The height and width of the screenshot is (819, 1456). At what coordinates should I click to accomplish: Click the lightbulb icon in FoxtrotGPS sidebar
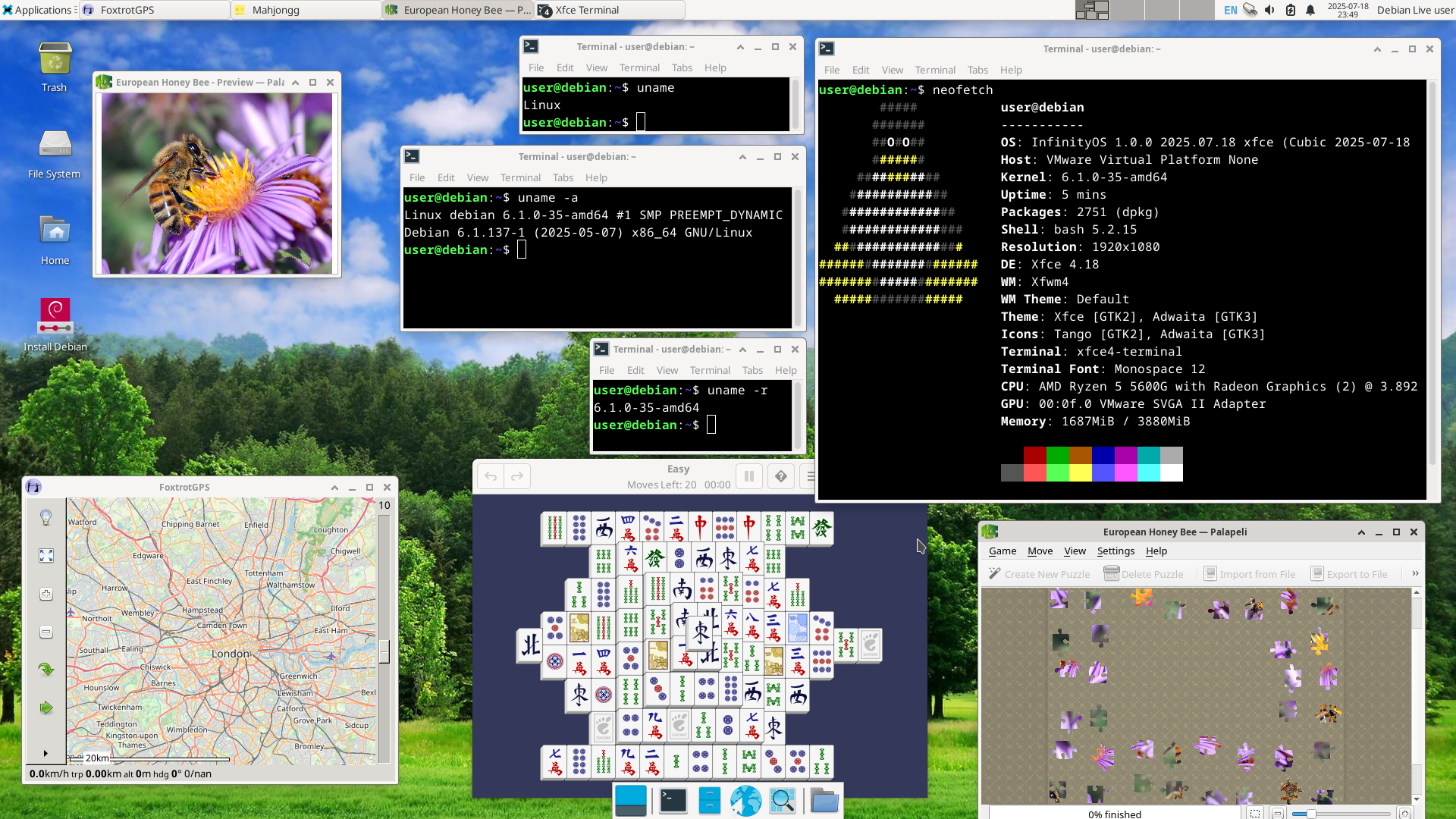(x=46, y=517)
